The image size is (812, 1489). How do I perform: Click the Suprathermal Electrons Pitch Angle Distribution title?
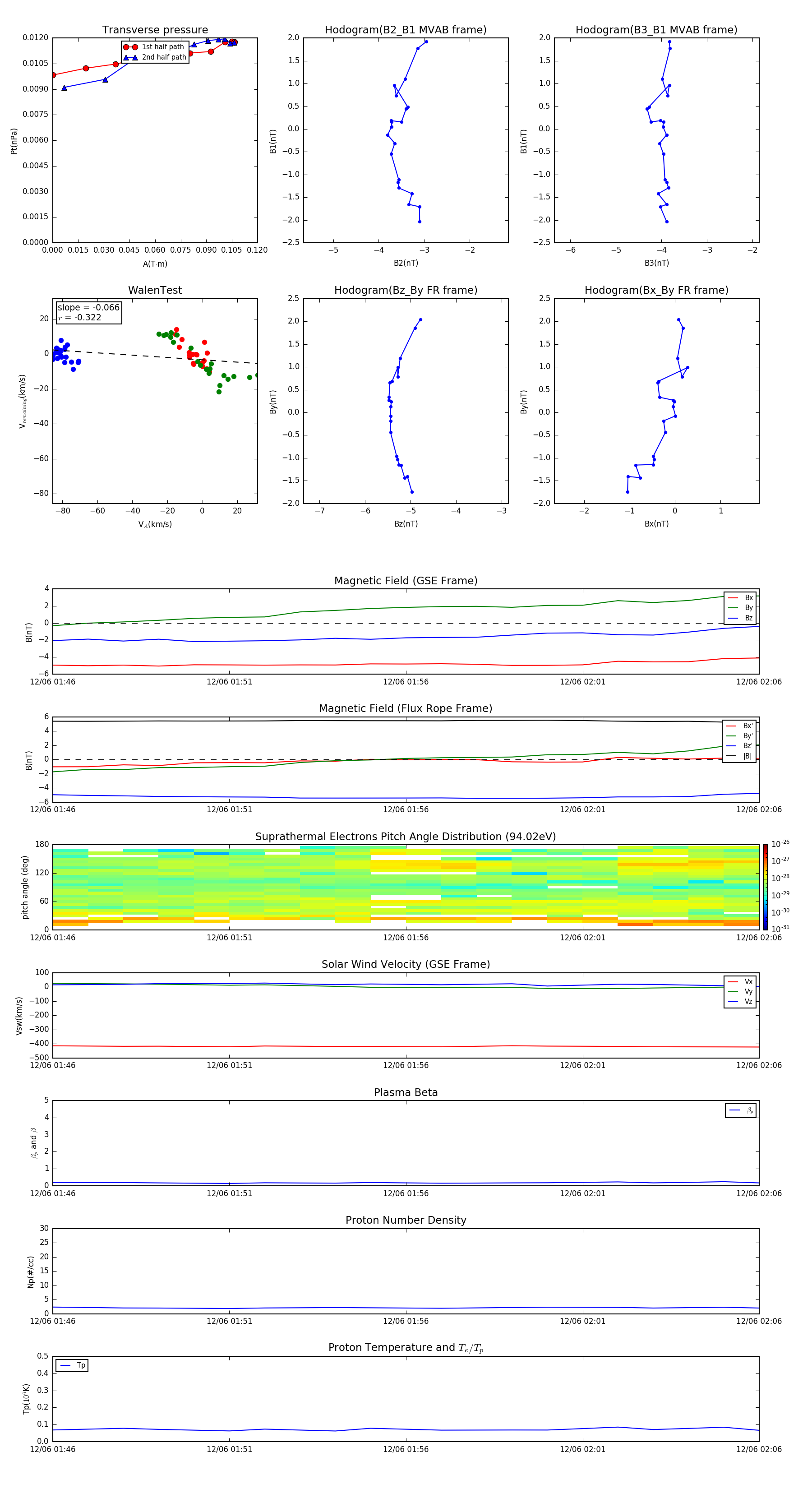(406, 837)
